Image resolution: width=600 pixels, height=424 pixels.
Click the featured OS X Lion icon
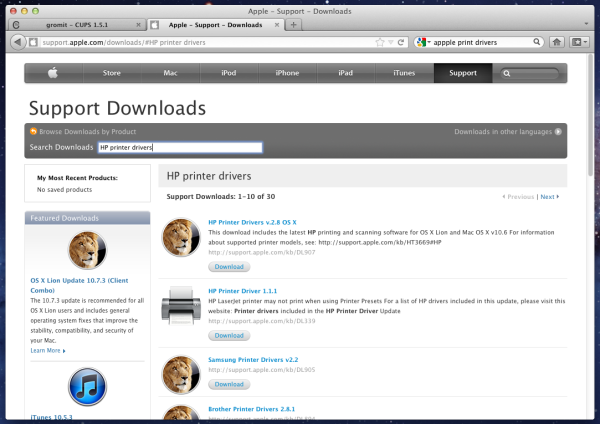87,250
